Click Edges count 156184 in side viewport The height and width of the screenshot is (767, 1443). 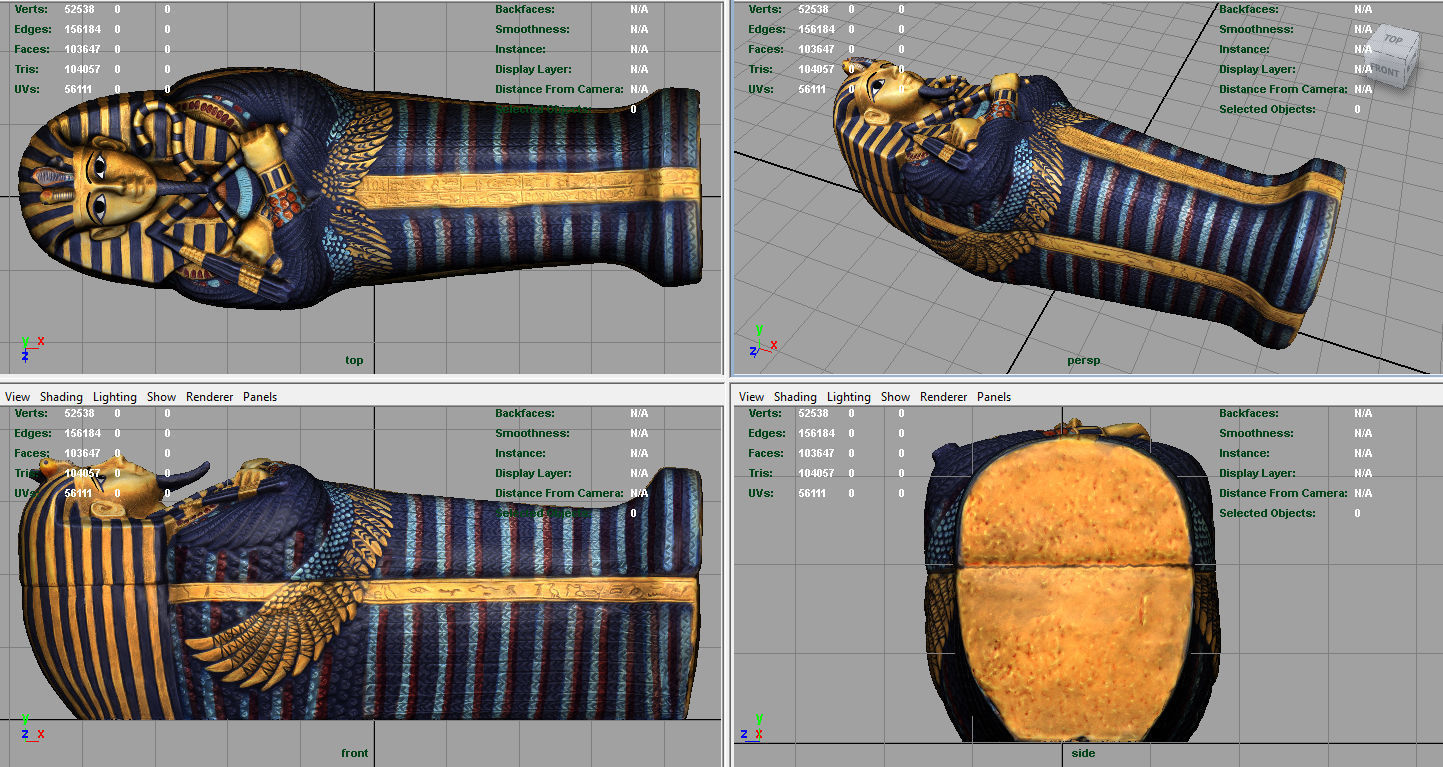click(x=816, y=433)
